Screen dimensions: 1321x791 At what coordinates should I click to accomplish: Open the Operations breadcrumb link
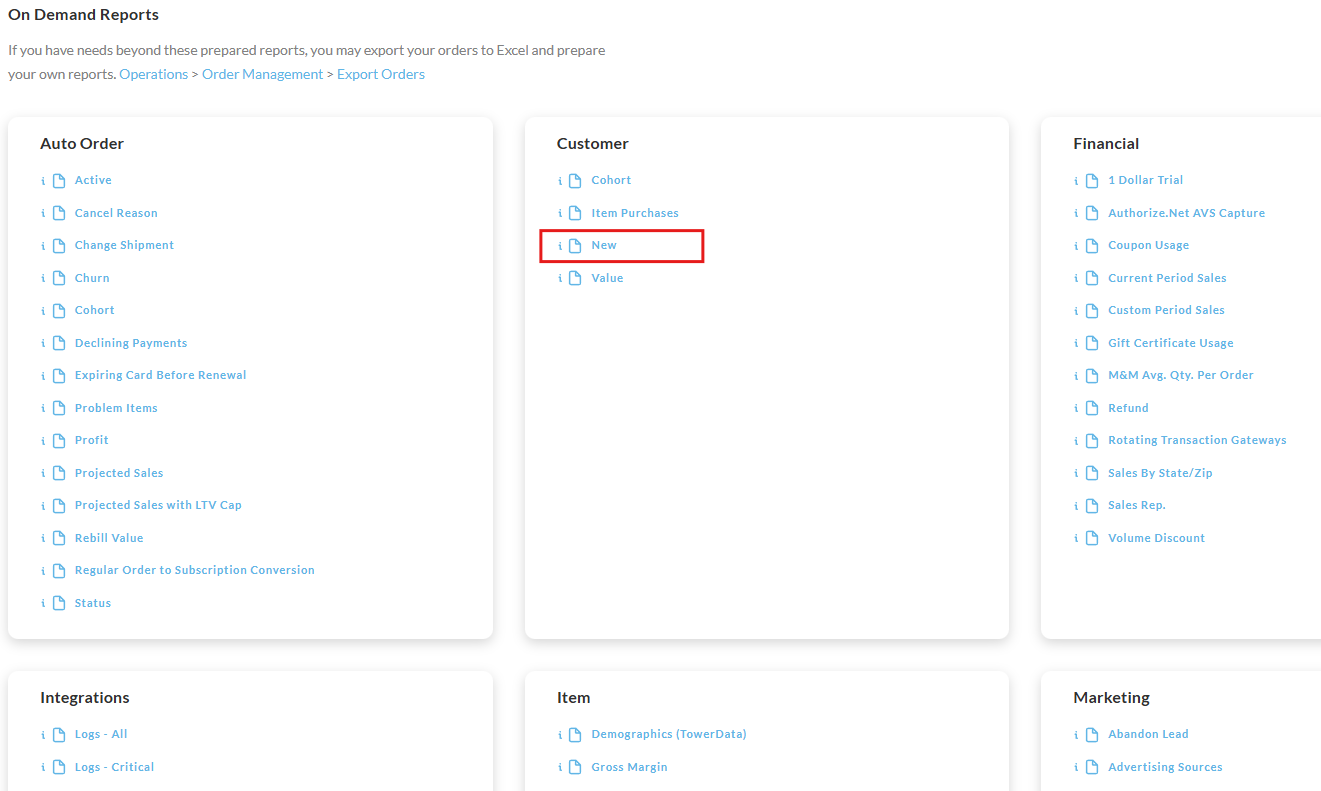(x=154, y=74)
